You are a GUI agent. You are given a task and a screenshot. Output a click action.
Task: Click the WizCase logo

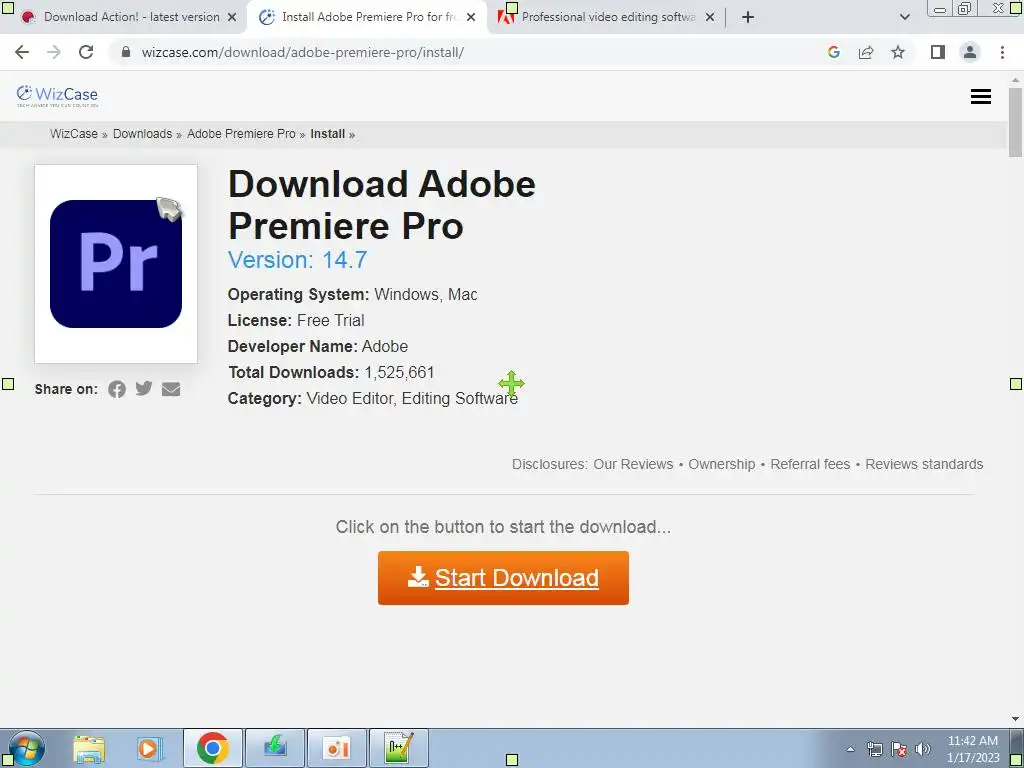57,96
